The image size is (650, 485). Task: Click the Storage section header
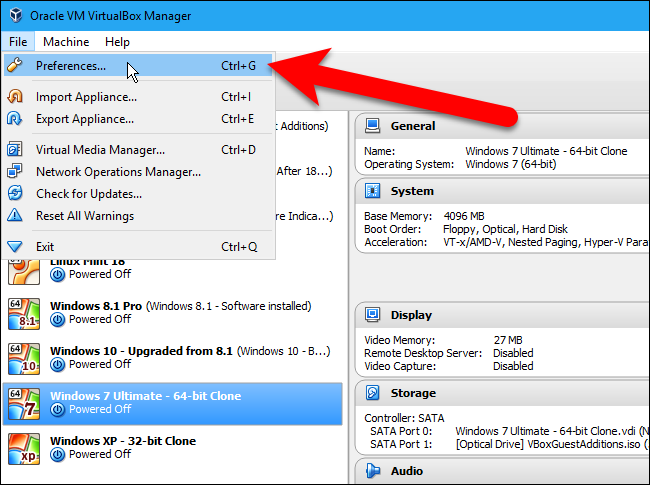tap(502, 393)
